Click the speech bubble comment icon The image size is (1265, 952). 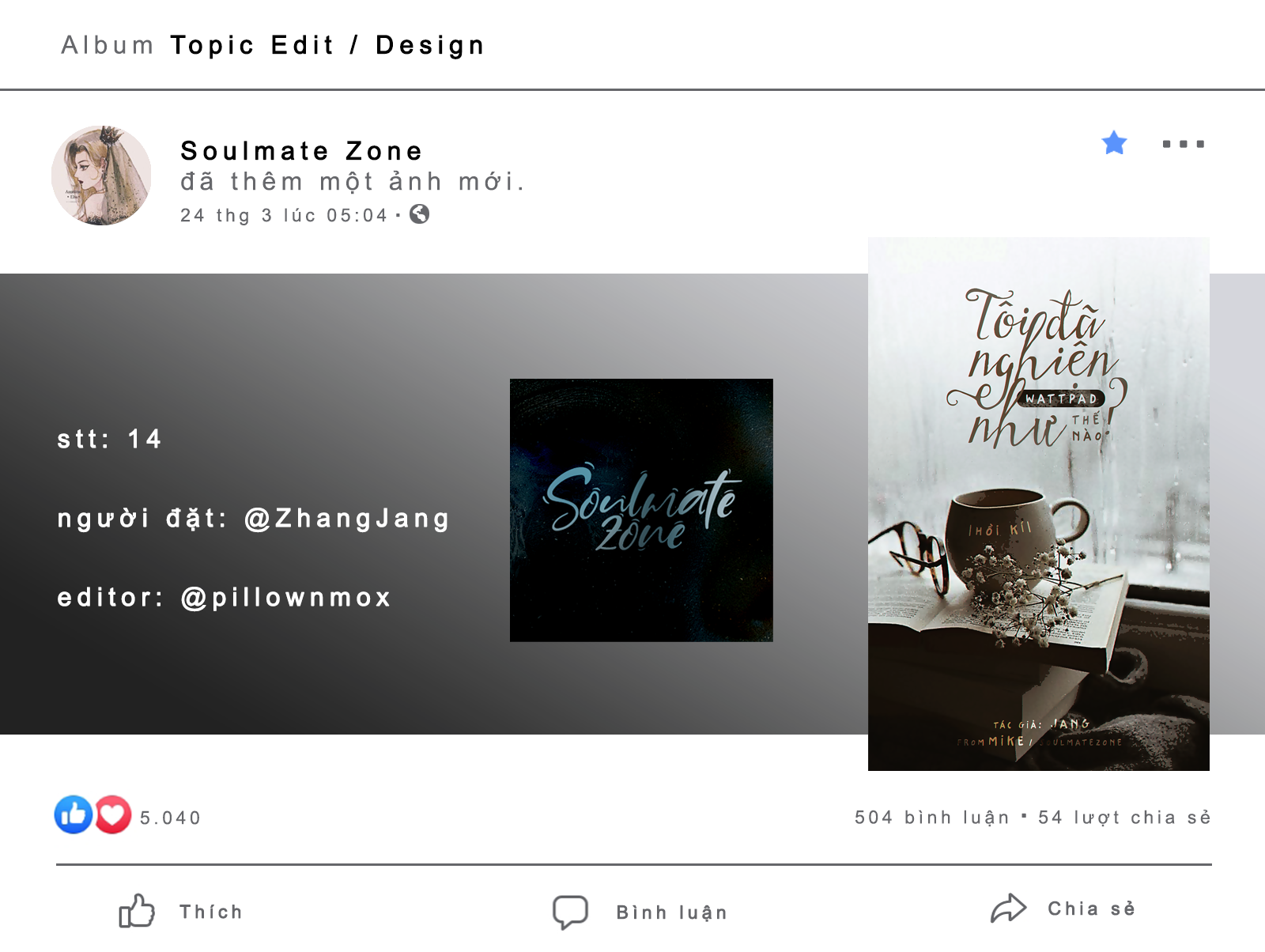570,912
